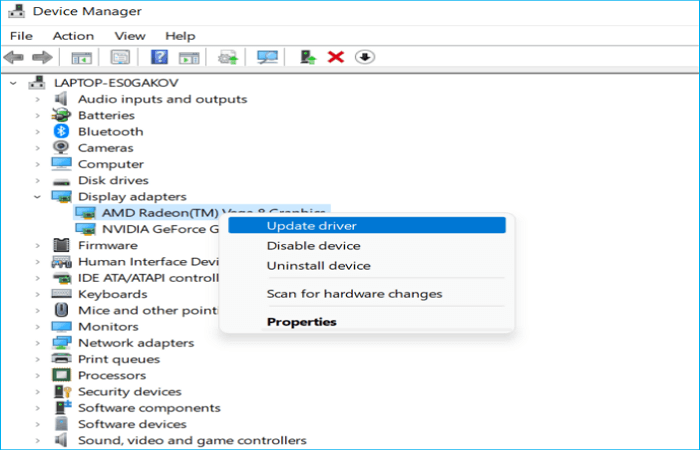Image resolution: width=700 pixels, height=450 pixels.
Task: Expand the Monitors chevron
Action: point(38,327)
